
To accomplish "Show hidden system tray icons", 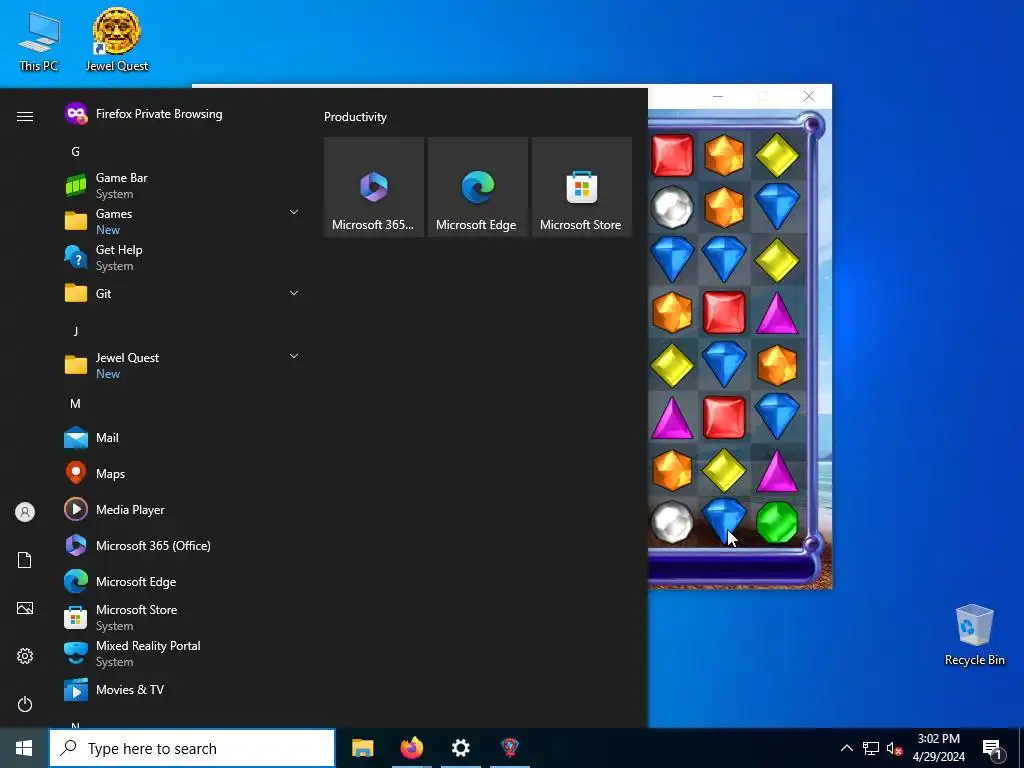I will pyautogui.click(x=846, y=748).
